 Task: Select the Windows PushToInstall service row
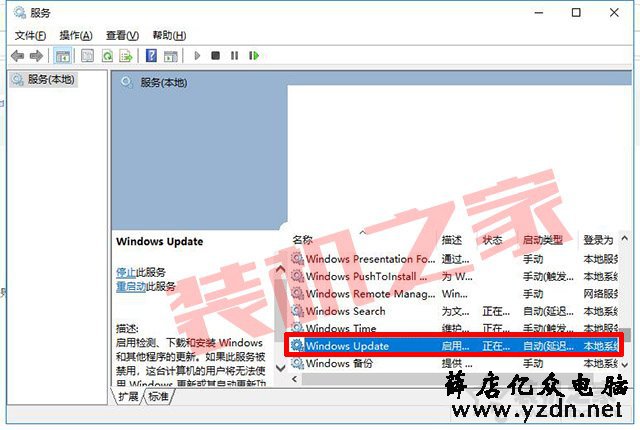(x=454, y=276)
